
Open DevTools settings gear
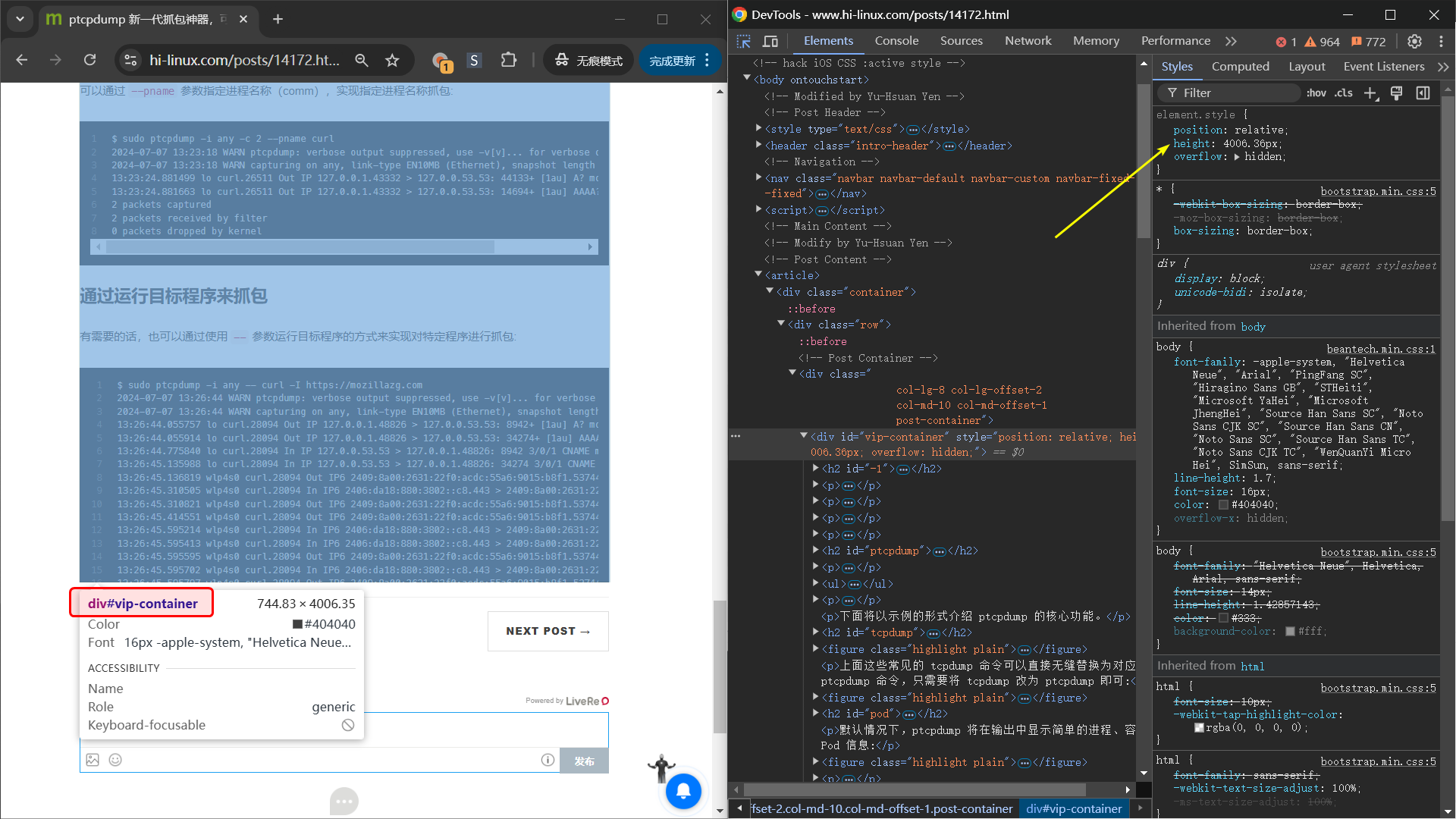[1414, 42]
